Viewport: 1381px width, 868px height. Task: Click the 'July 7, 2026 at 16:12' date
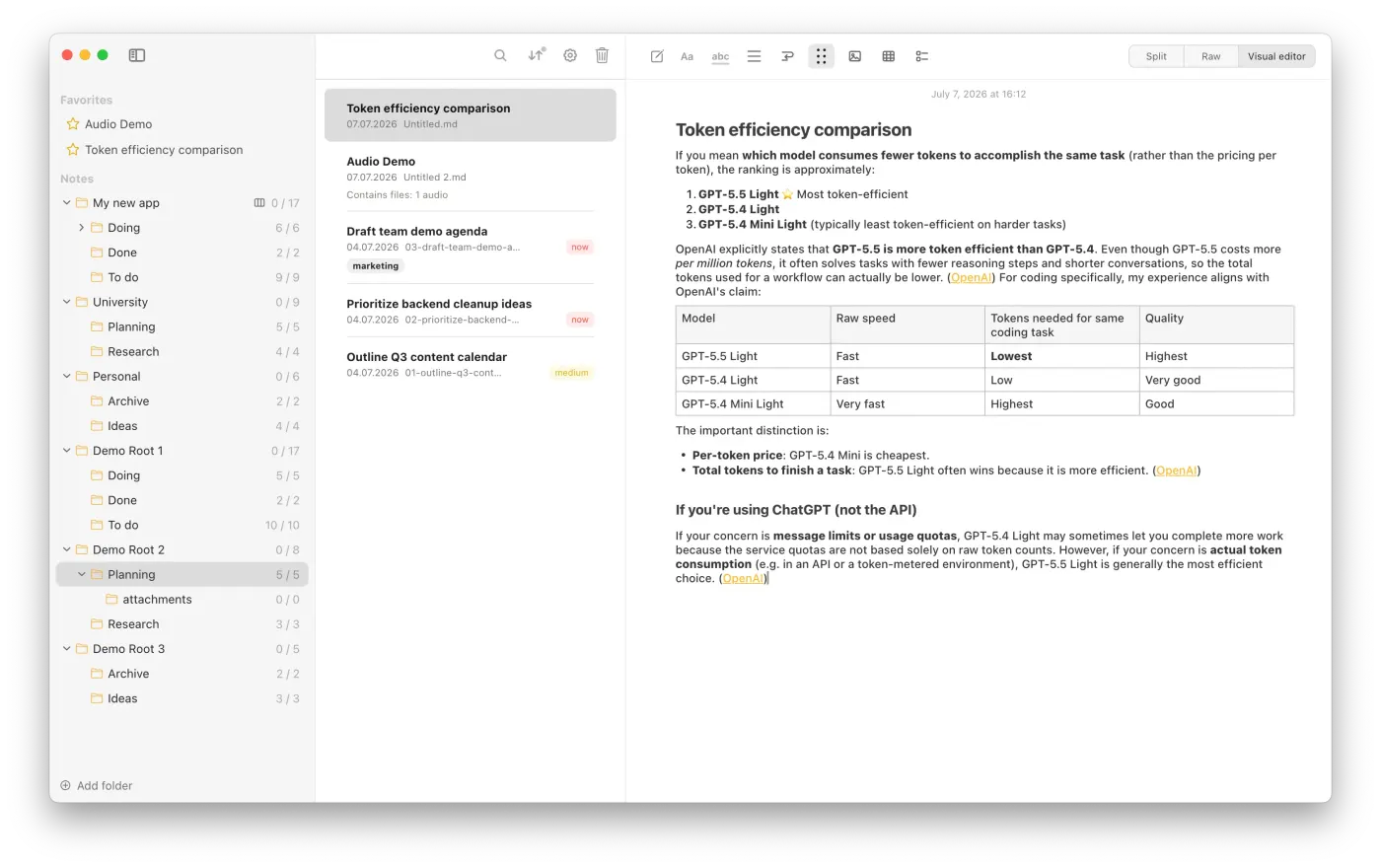pos(979,95)
